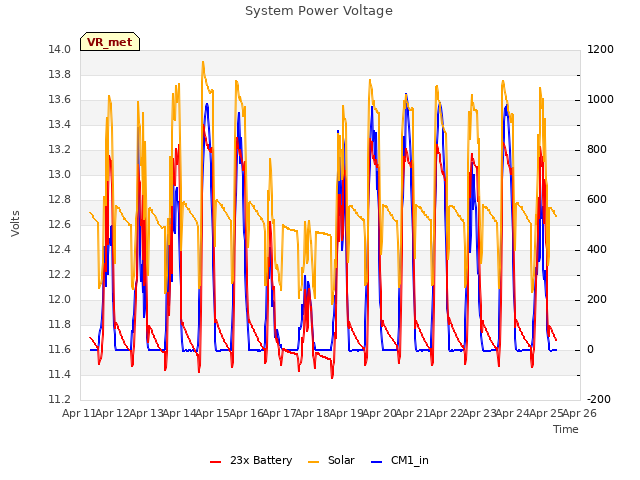The height and width of the screenshot is (480, 640).
Task: Toggle the CM1_in legend entry
Action: pos(400,460)
